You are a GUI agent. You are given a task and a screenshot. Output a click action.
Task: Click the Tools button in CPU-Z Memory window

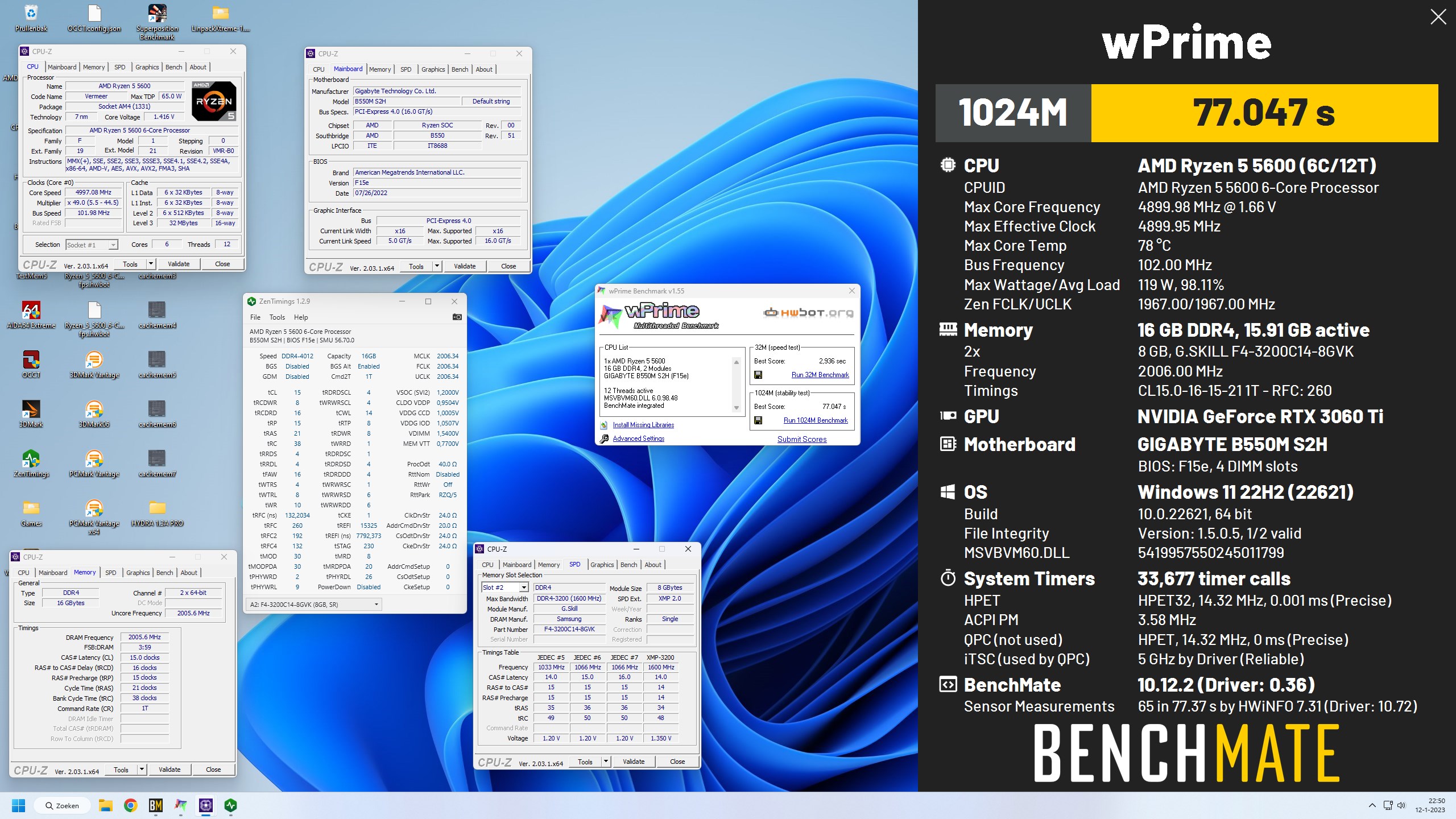[121, 770]
